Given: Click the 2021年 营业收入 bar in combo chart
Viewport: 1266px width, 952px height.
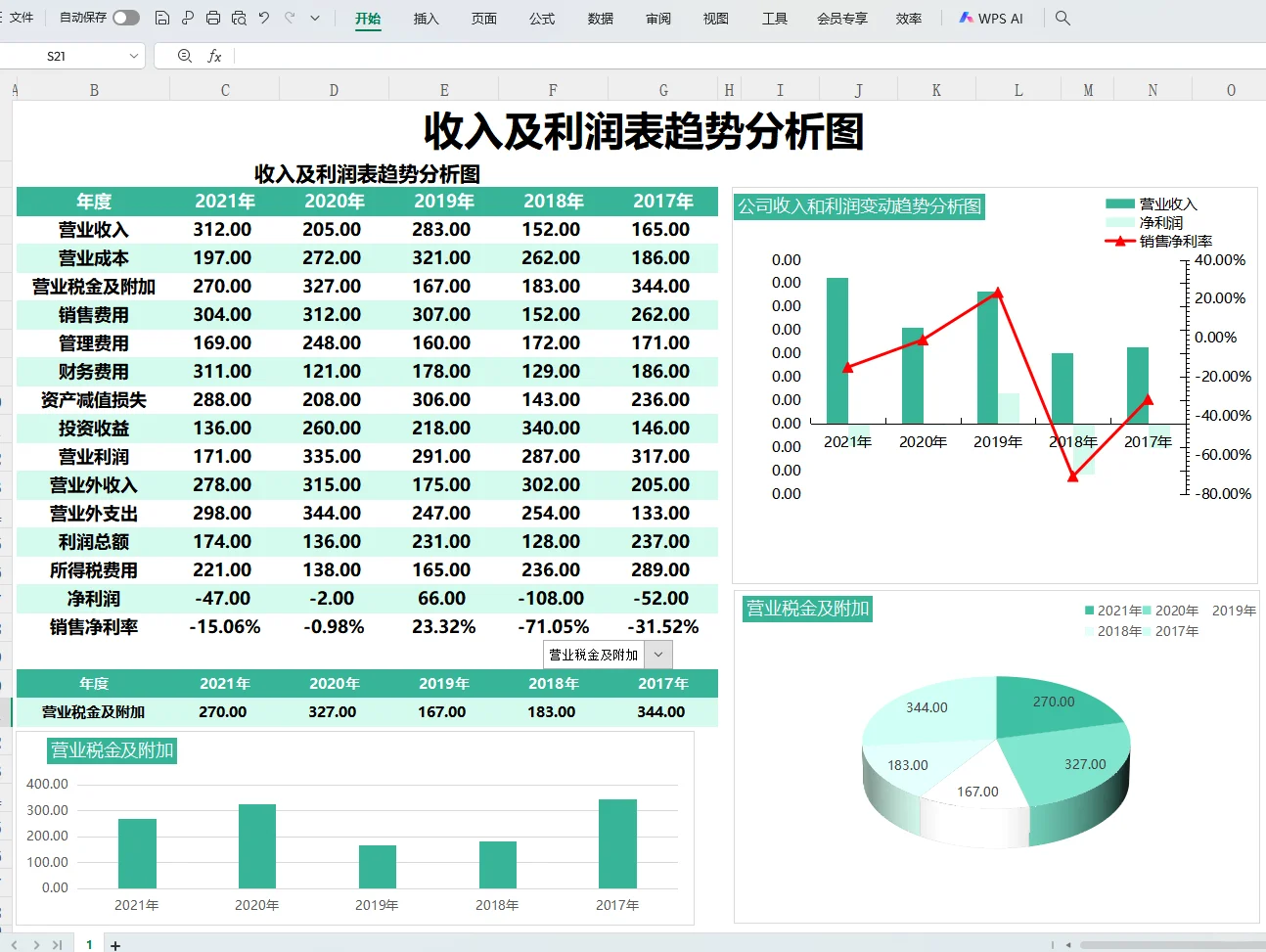Looking at the screenshot, I should point(837,350).
